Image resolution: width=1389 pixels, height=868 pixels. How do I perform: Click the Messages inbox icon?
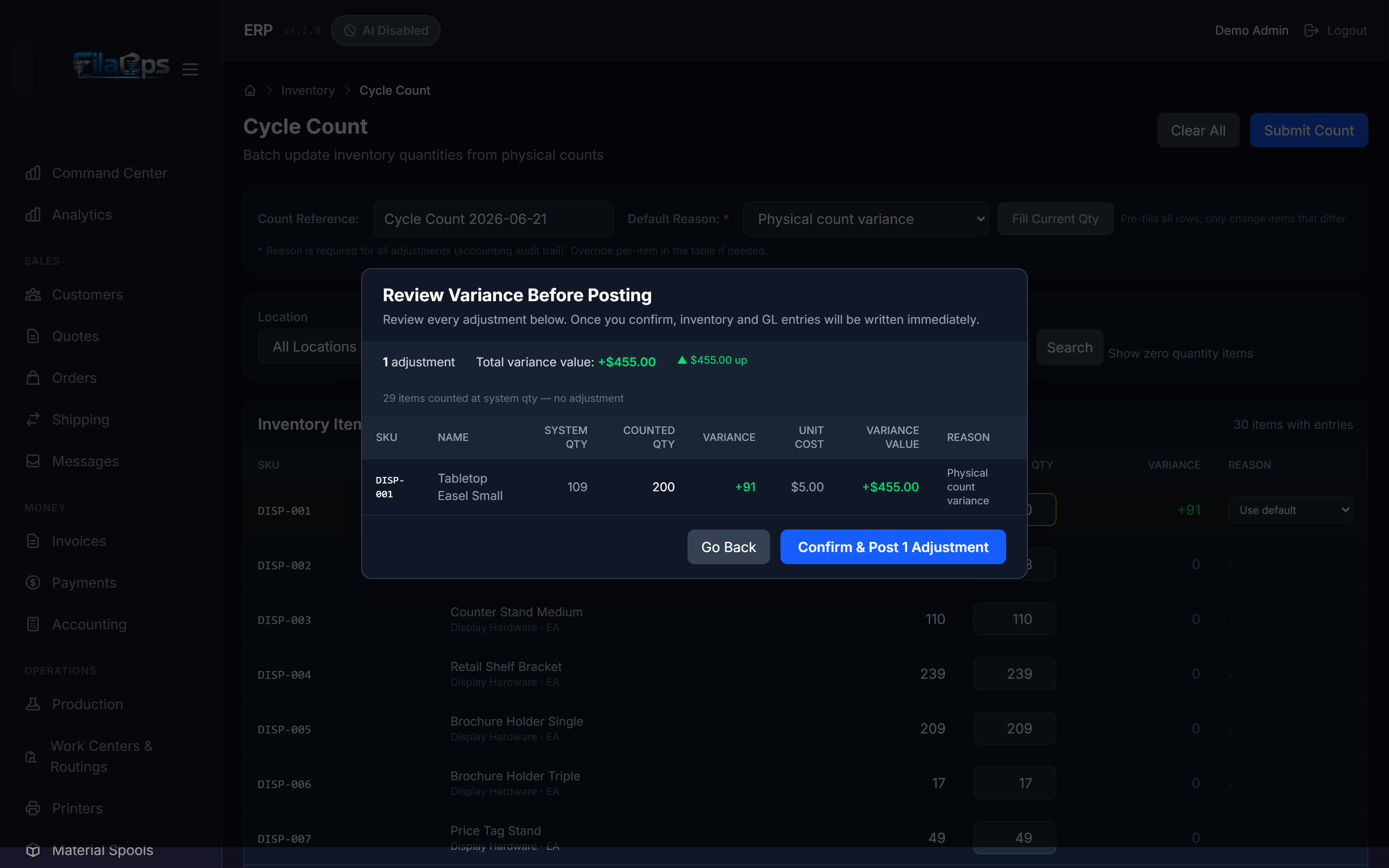coord(33,461)
